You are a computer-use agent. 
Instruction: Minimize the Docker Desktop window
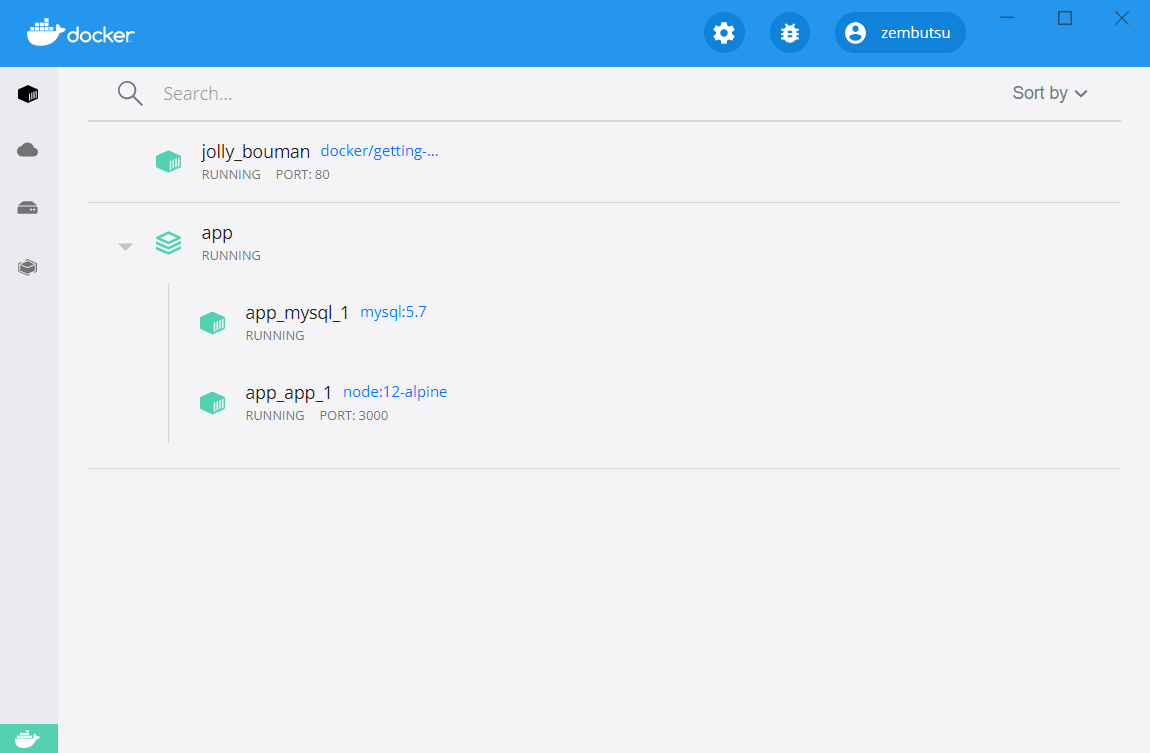point(1007,18)
